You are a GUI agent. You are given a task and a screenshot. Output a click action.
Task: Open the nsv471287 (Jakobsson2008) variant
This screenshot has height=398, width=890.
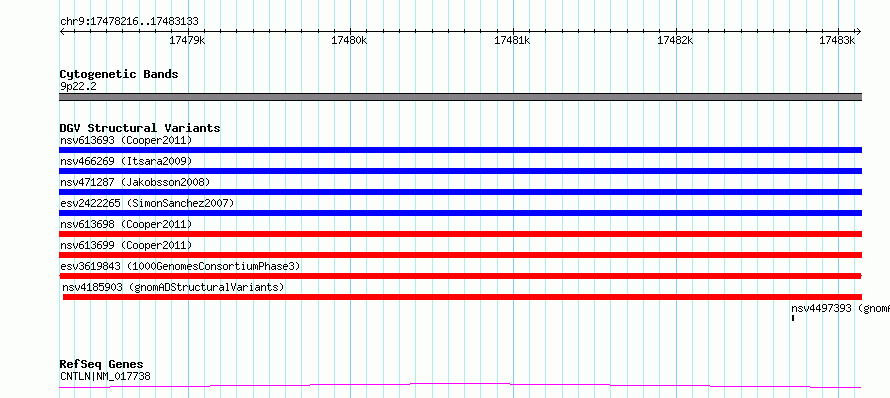(460, 192)
